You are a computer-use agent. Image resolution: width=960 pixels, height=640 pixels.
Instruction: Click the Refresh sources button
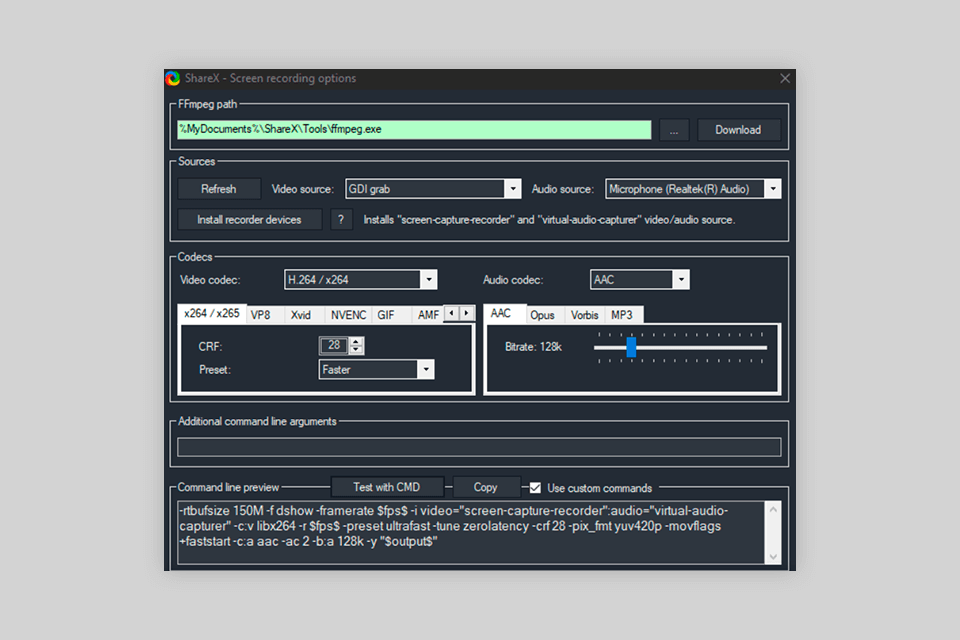219,189
